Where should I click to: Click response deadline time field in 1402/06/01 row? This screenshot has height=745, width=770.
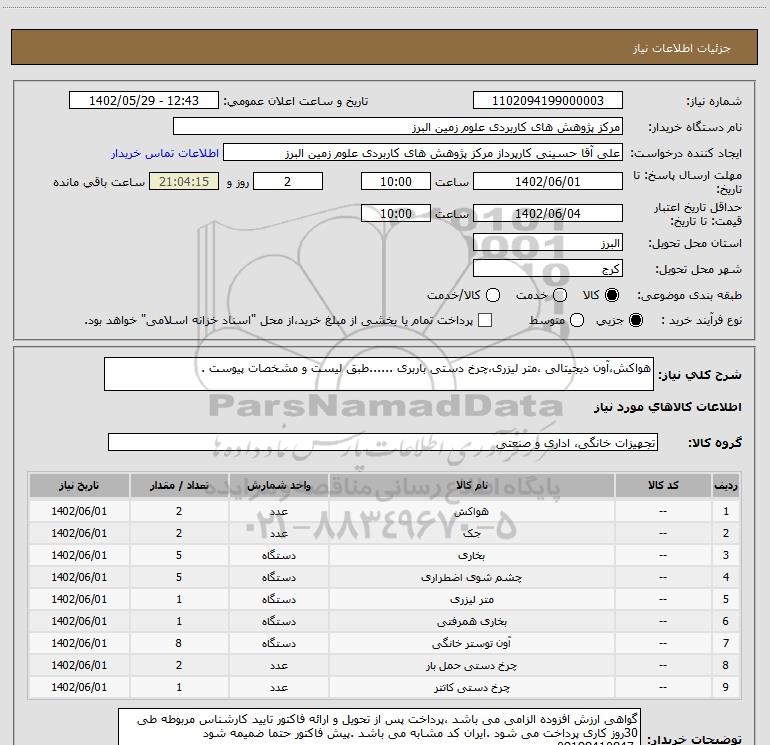coord(396,182)
